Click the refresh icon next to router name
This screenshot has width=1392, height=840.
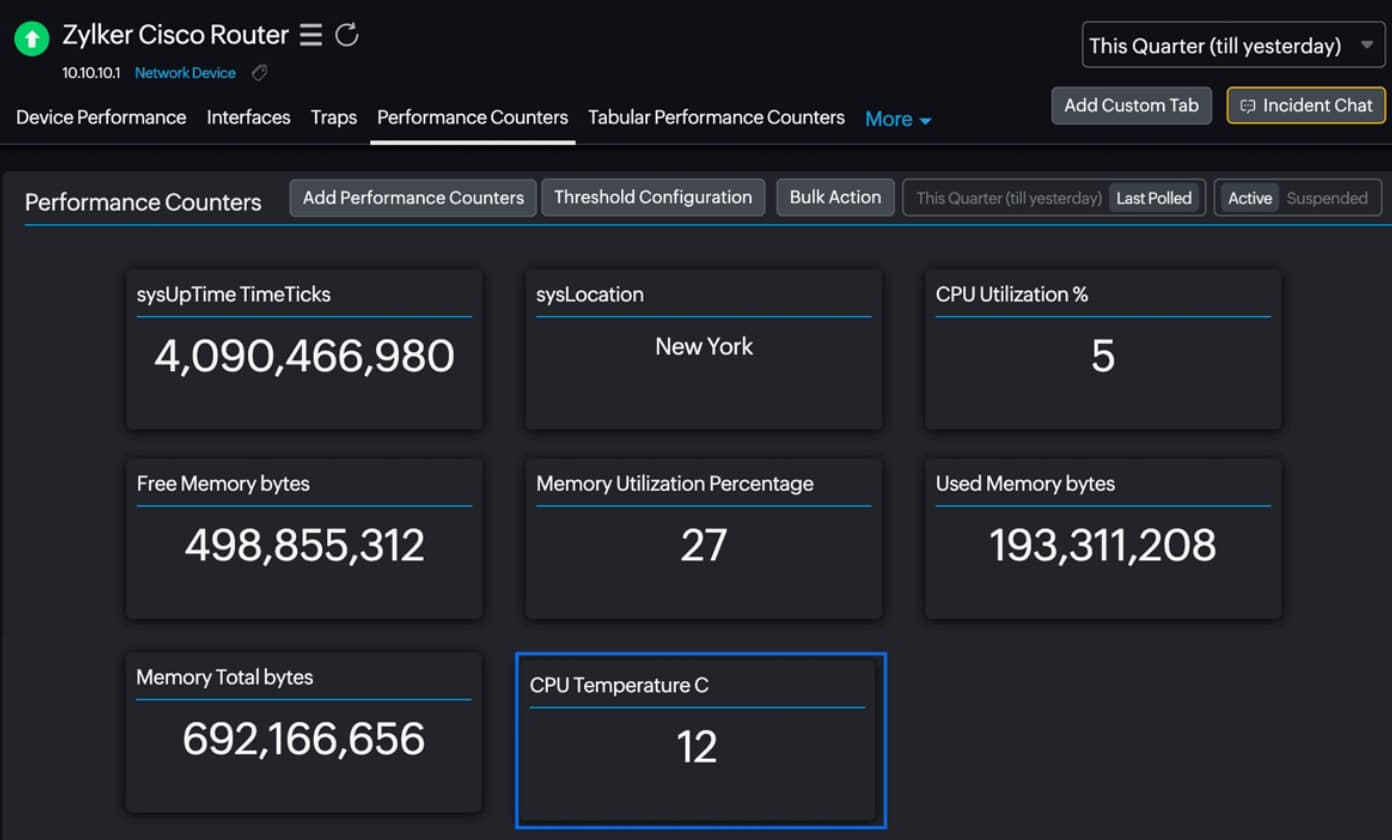(x=347, y=35)
